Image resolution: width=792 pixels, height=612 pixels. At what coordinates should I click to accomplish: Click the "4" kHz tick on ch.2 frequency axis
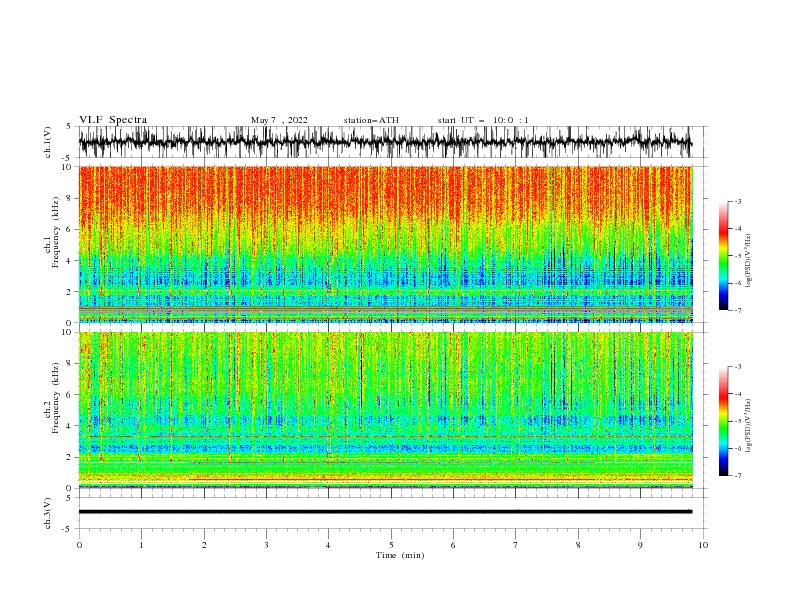[69, 426]
